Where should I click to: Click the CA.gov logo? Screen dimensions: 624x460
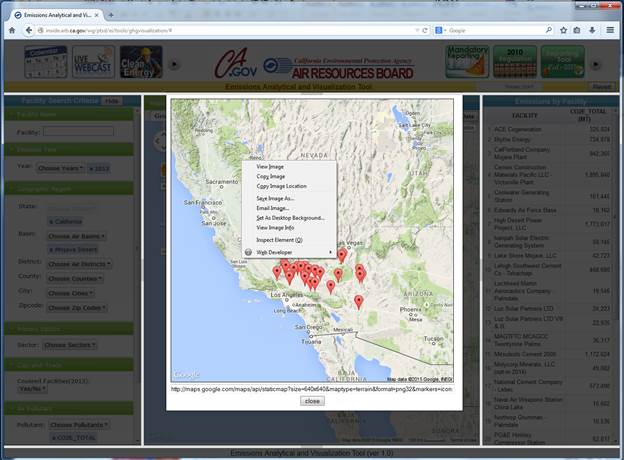tap(238, 64)
